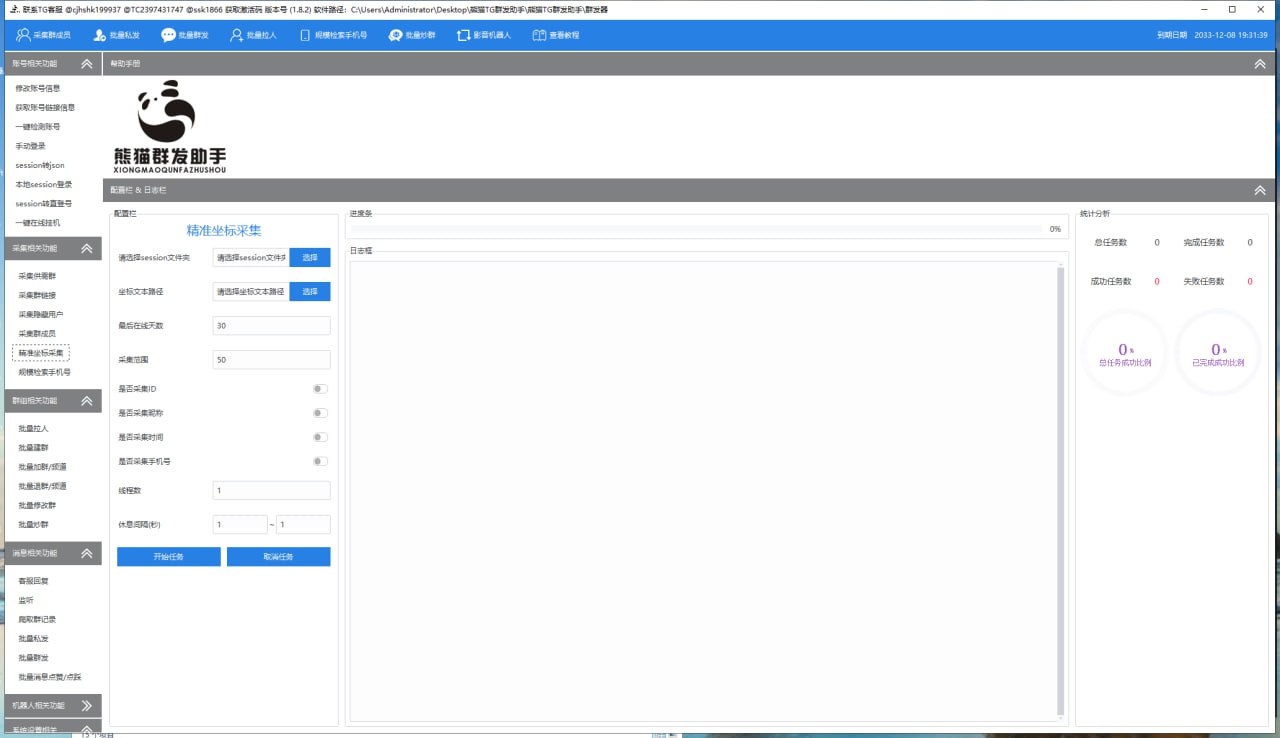Expand the 机器人相关功能 sidebar section
This screenshot has height=738, width=1280.
pyautogui.click(x=87, y=705)
